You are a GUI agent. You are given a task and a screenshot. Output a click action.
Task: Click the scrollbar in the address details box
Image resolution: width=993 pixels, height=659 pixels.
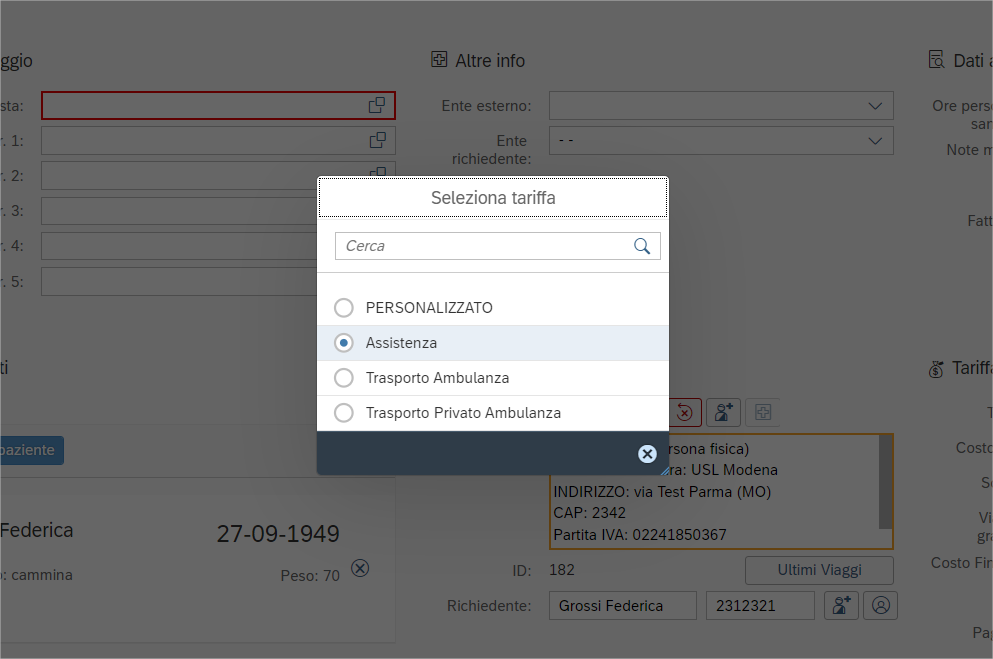(885, 482)
